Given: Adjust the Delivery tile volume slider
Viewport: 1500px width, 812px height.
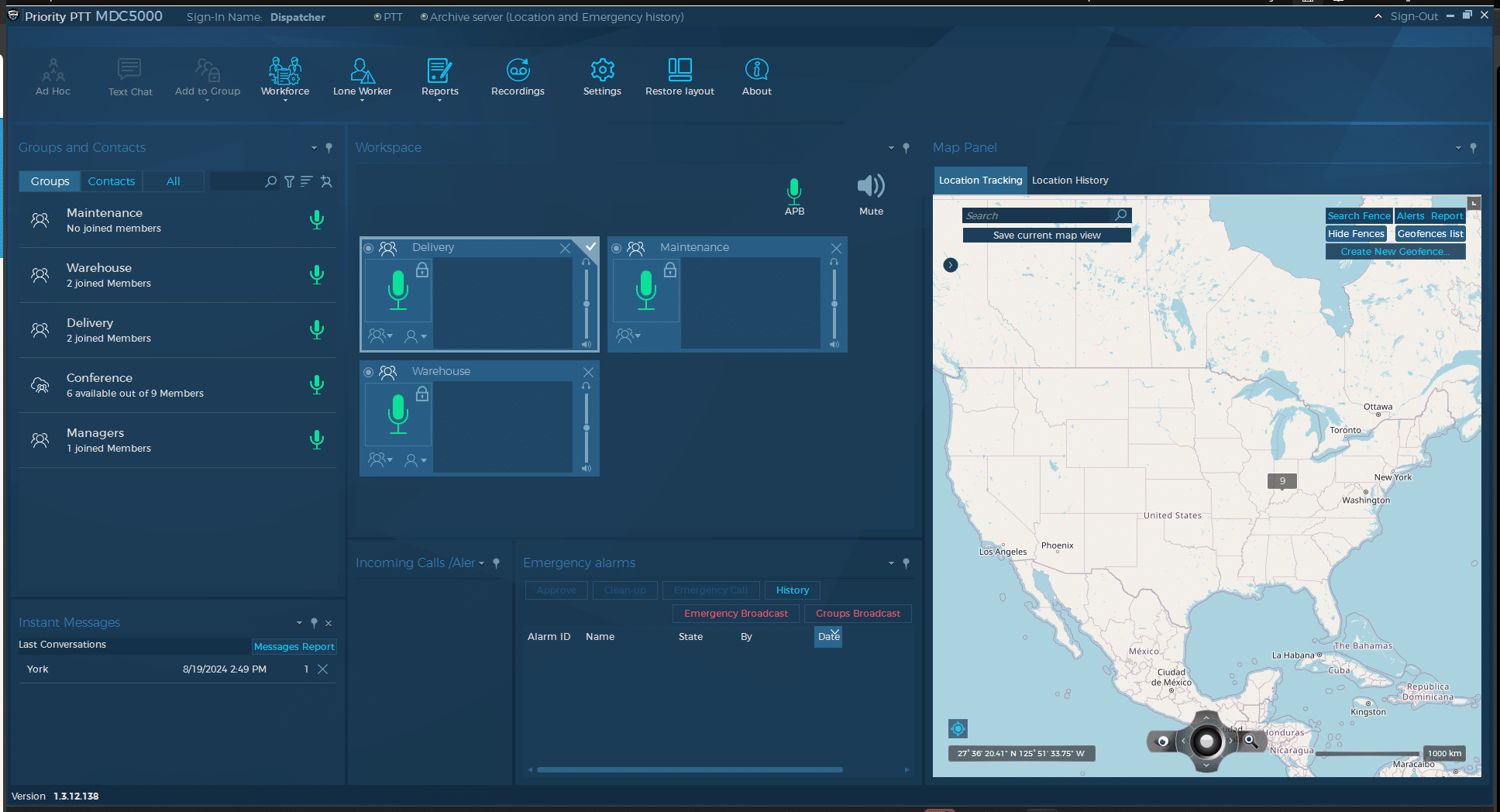Looking at the screenshot, I should coord(587,304).
